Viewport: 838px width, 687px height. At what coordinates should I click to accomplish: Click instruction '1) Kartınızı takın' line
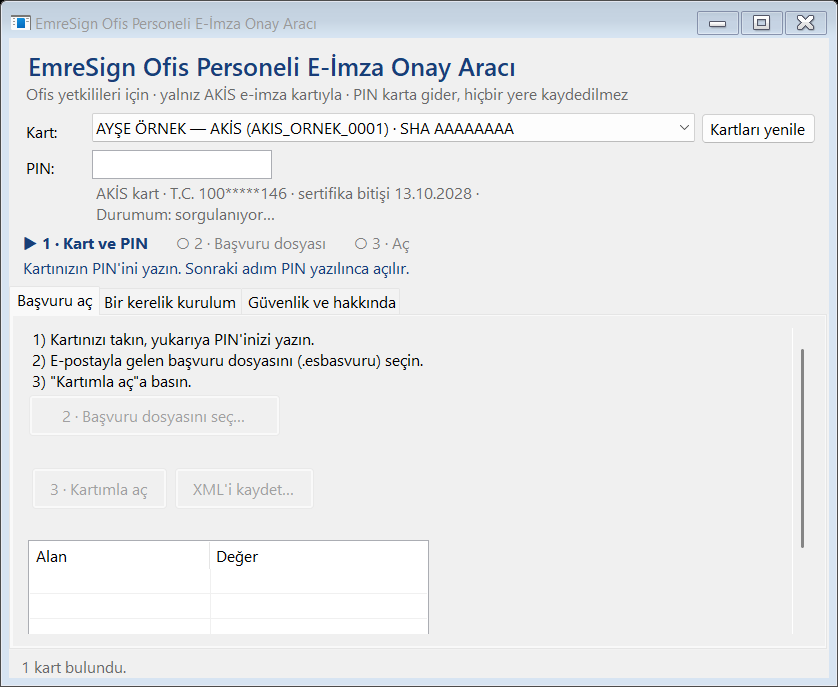[173, 339]
